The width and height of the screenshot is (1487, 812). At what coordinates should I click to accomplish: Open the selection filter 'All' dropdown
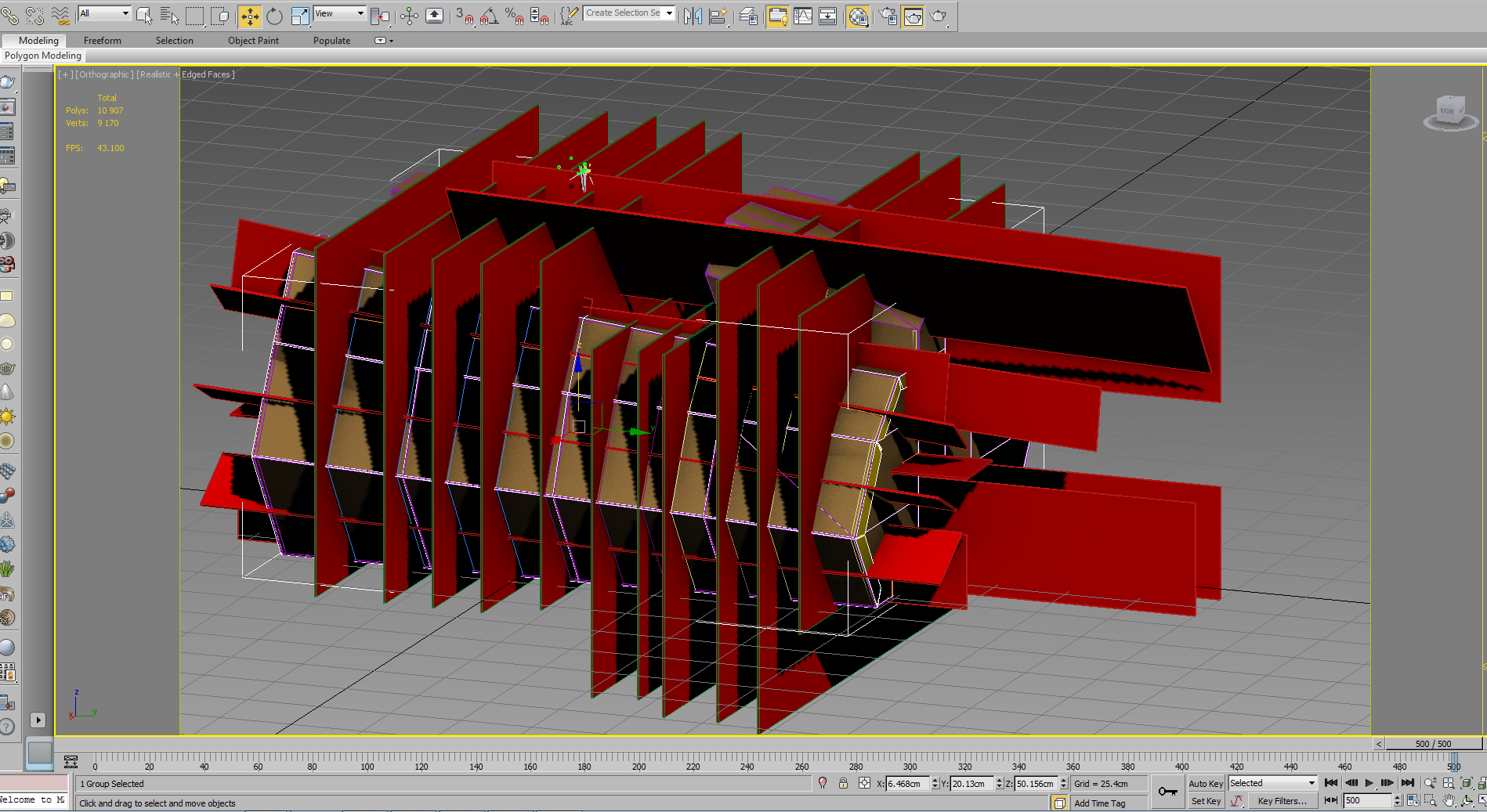click(104, 13)
